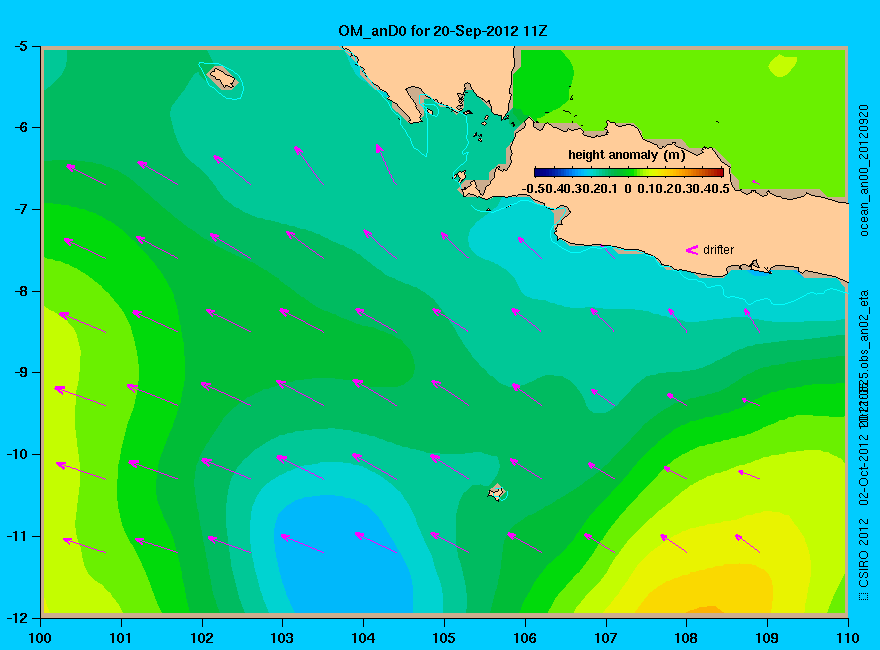Image resolution: width=880 pixels, height=650 pixels.
Task: Click the height anomaly (m) legend label
Action: (x=626, y=155)
